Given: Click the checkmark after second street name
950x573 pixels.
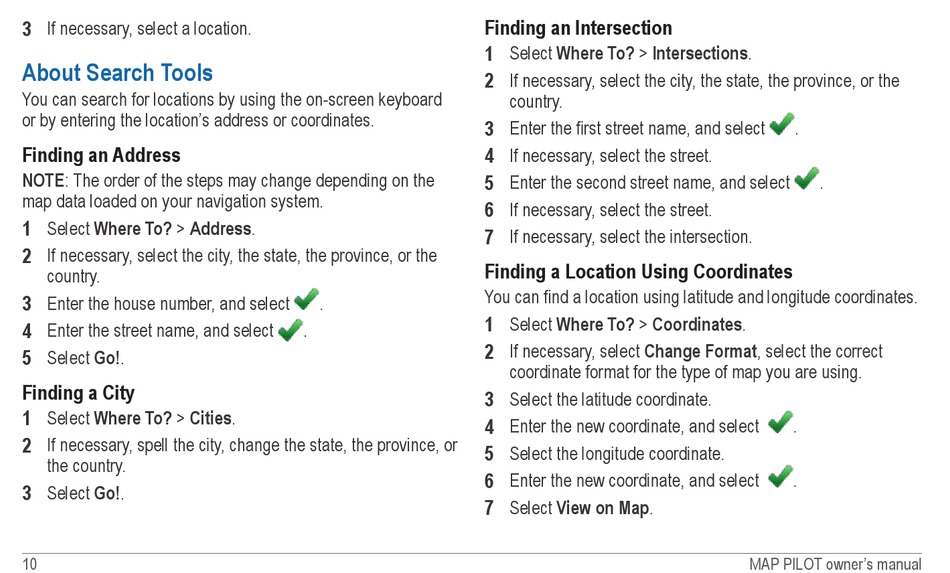Looking at the screenshot, I should pos(806,178).
